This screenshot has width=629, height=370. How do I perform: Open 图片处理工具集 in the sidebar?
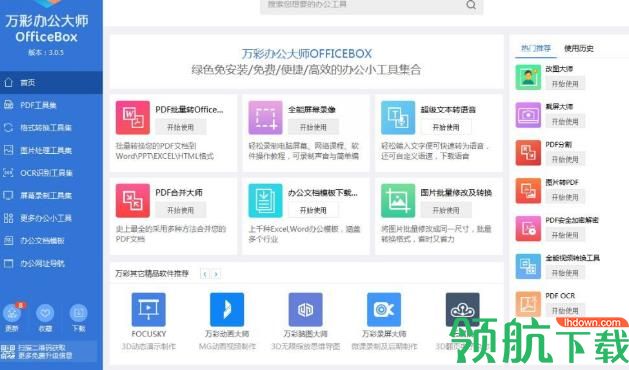[x=51, y=150]
